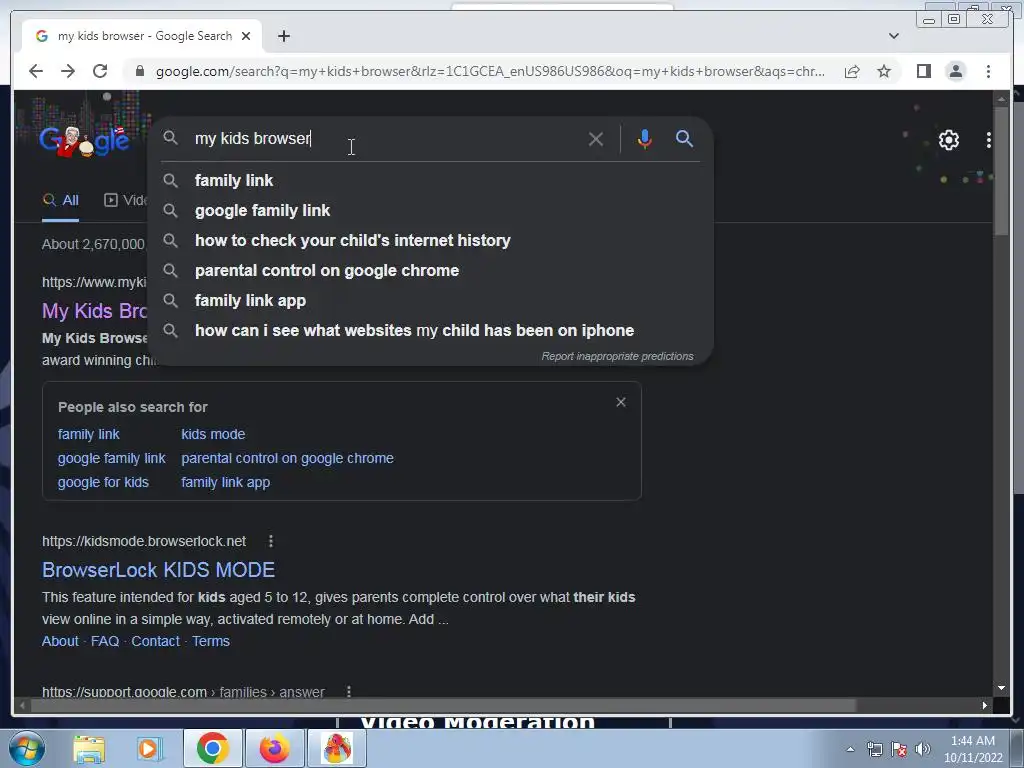1024x768 pixels.
Task: Open Google apps three-dot menu
Action: (x=989, y=140)
